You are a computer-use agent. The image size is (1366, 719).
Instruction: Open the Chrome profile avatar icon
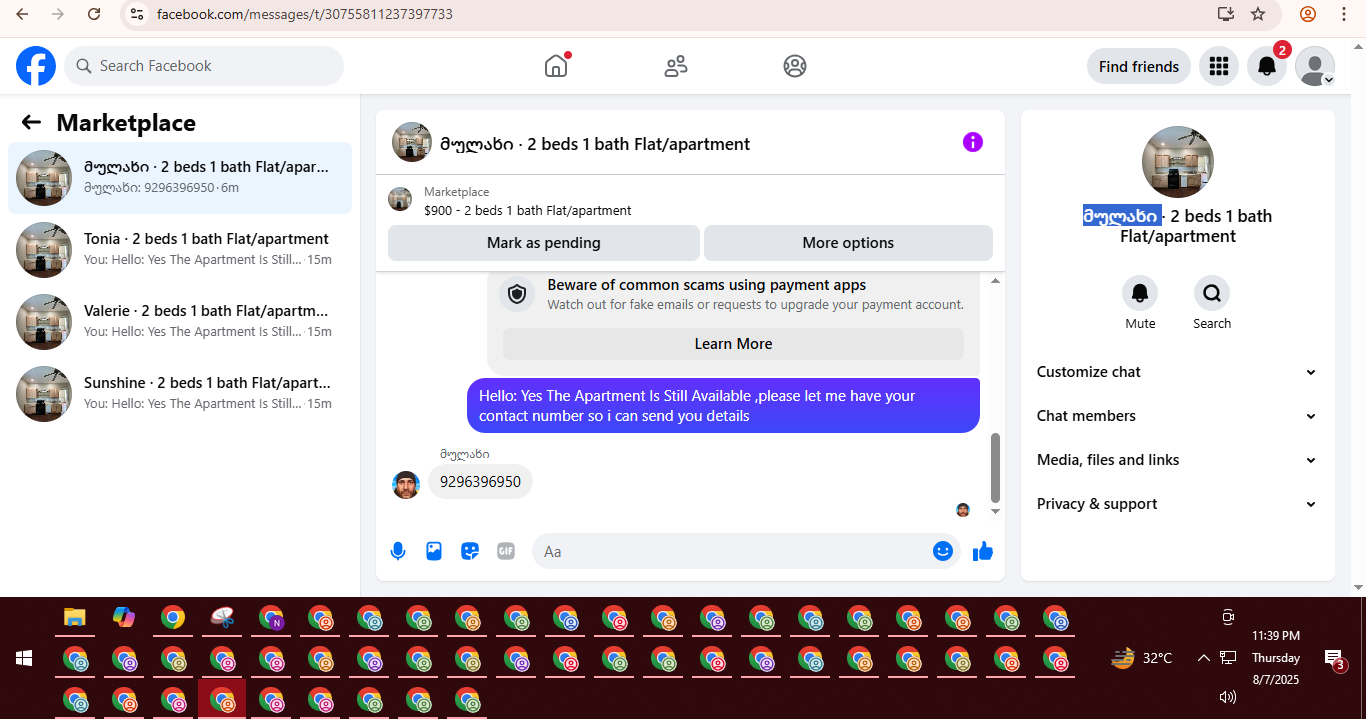pos(1308,14)
